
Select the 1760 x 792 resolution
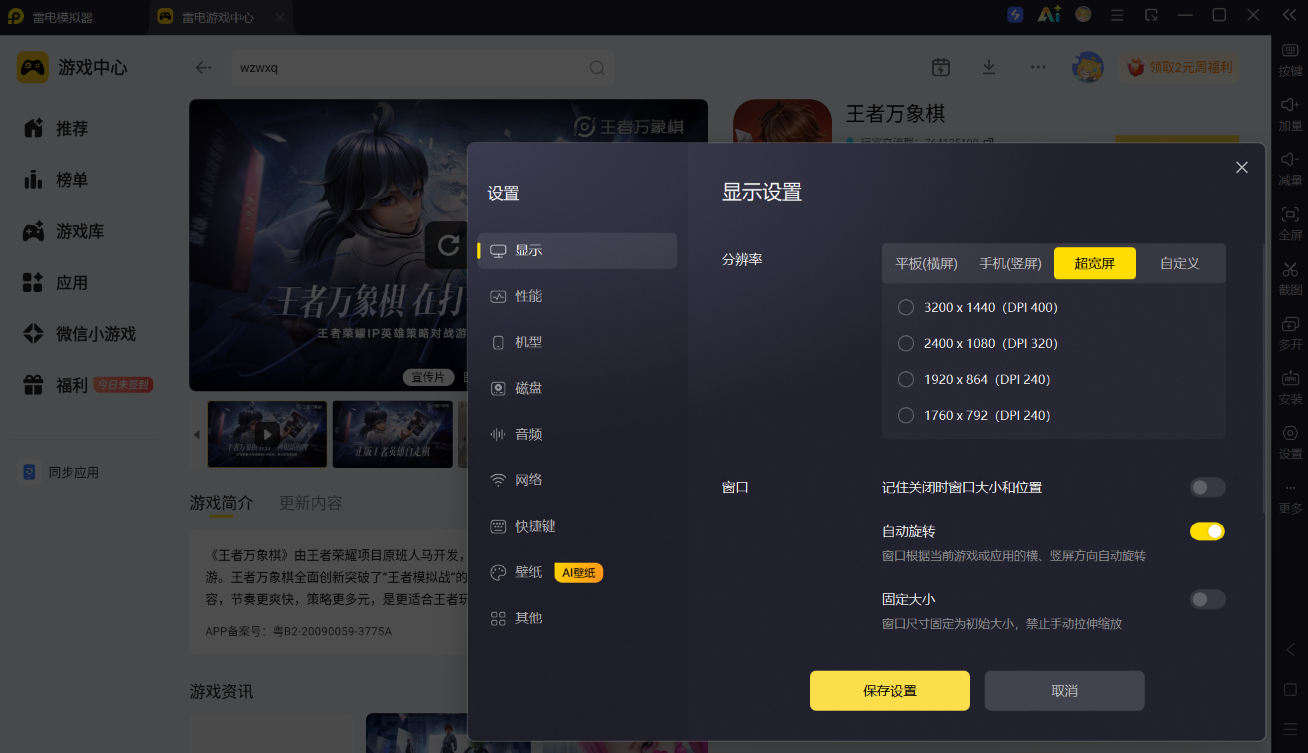[x=906, y=415]
